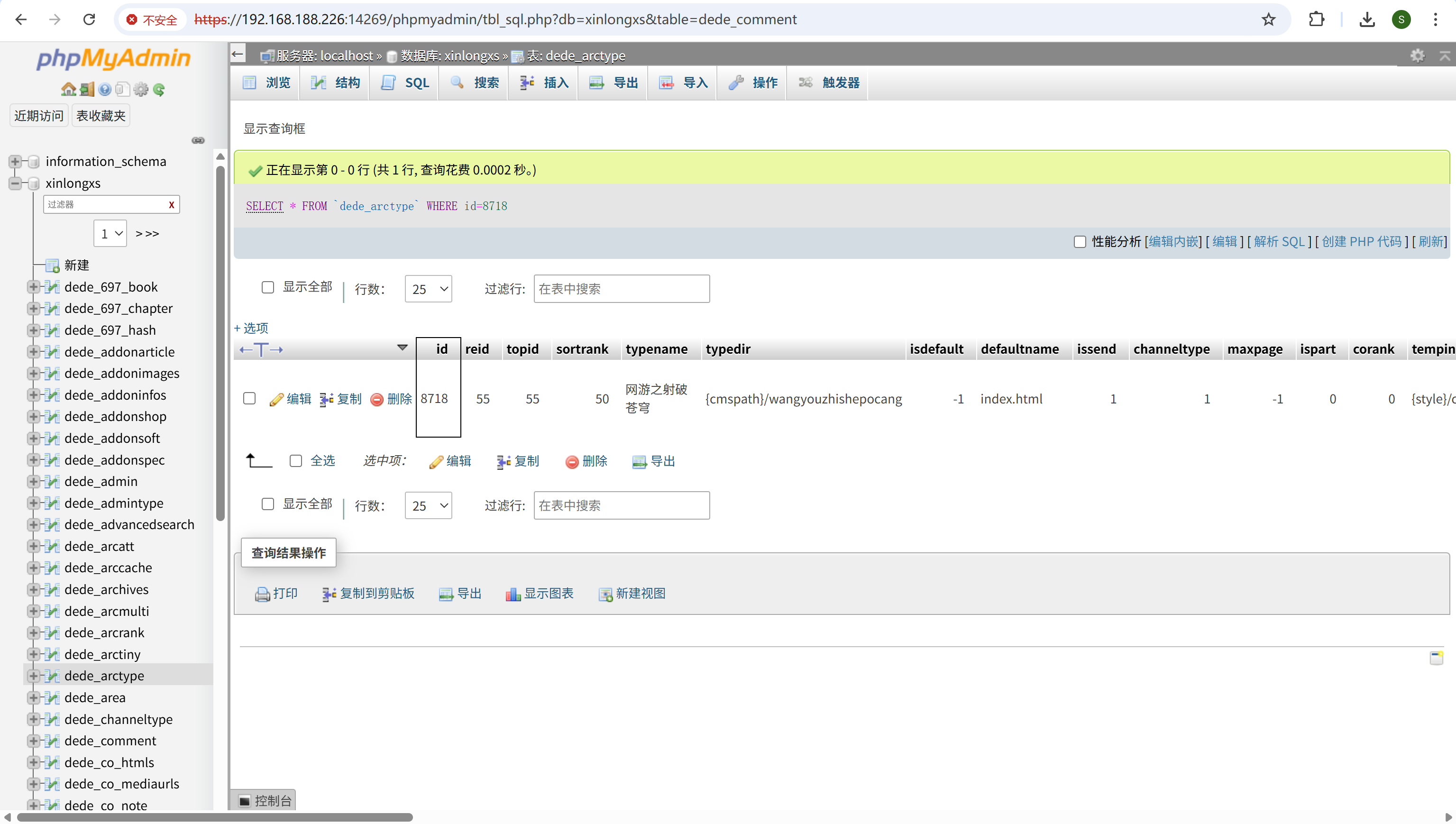This screenshot has height=824, width=1456.
Task: Click the 解析 SQL link
Action: coord(1279,242)
